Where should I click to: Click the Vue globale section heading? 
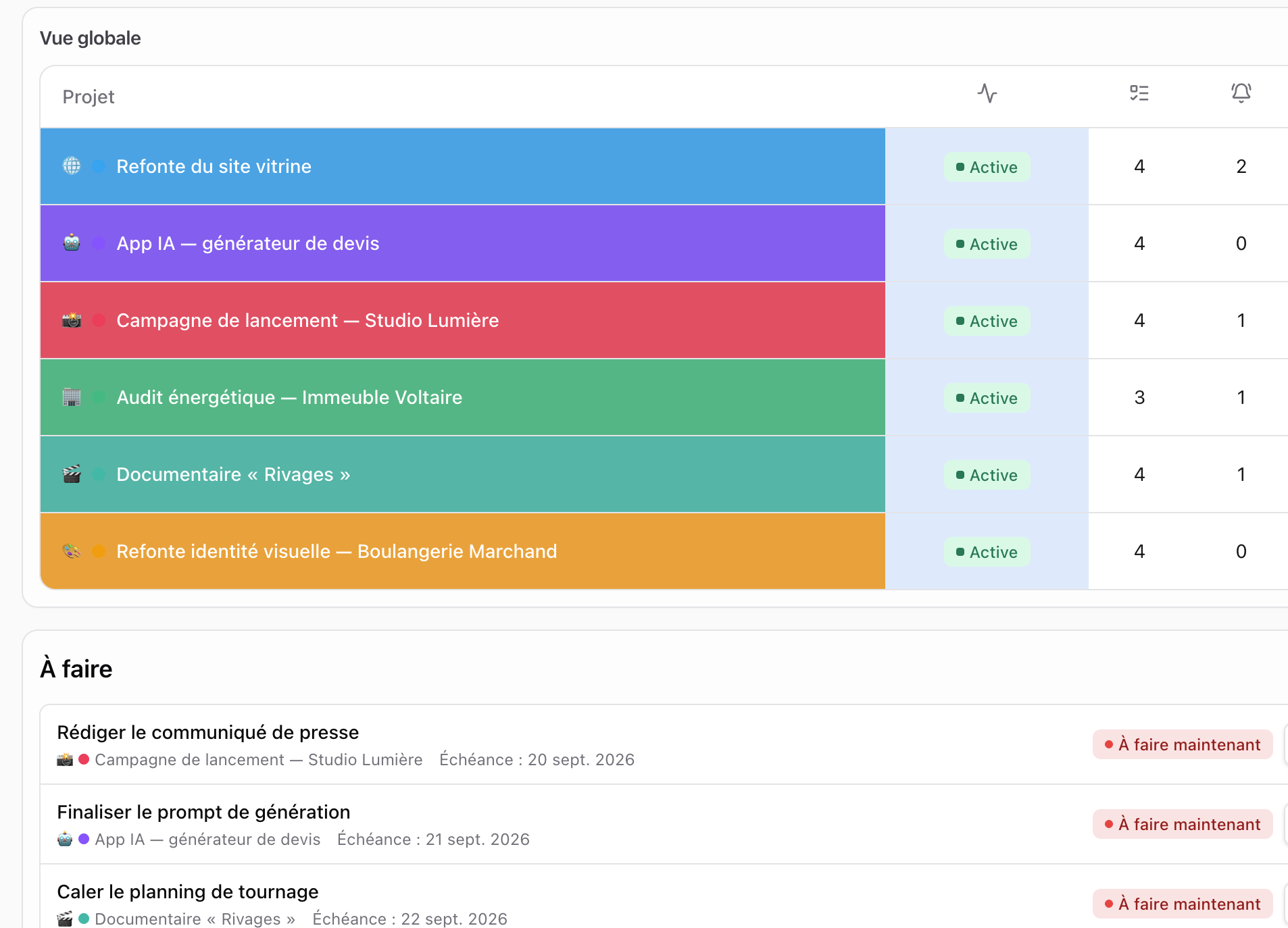coord(91,38)
